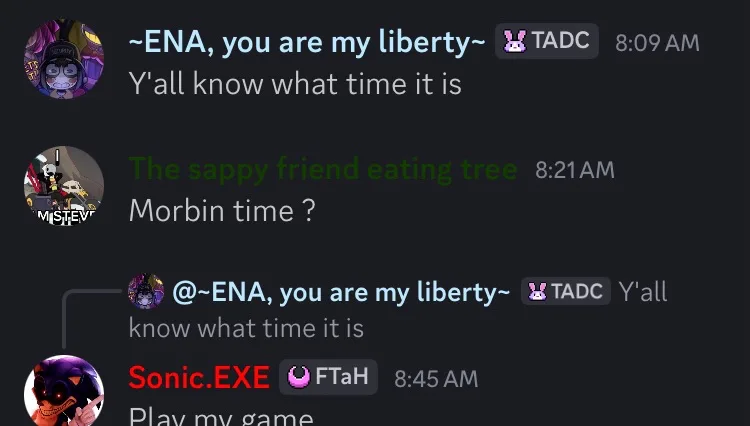Tap the first "Y'all know what time it is" message
This screenshot has height=426, width=750.
295,84
